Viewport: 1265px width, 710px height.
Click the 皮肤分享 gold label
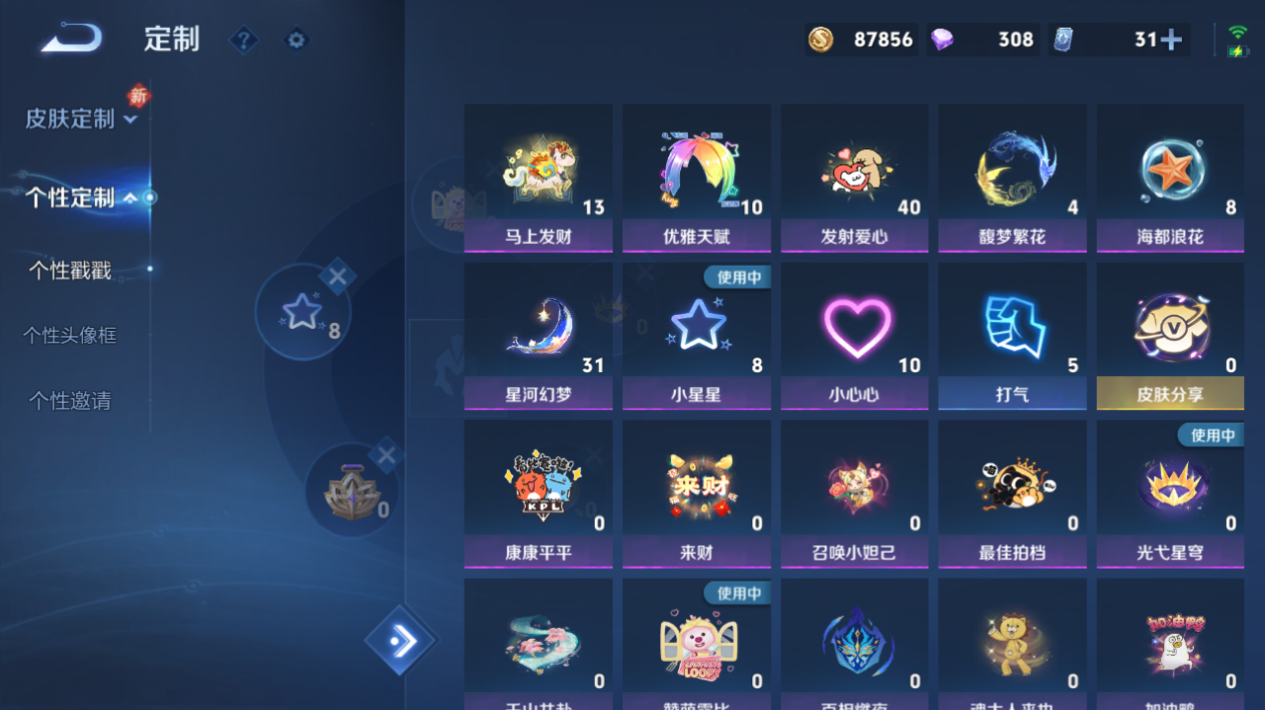coord(1170,395)
